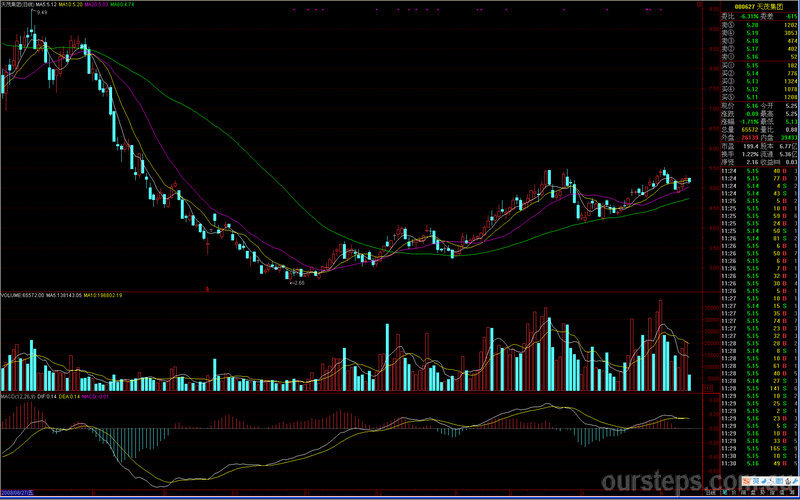Click the magenta MA20:5.03 legend value
The height and width of the screenshot is (500, 800).
(95, 4)
